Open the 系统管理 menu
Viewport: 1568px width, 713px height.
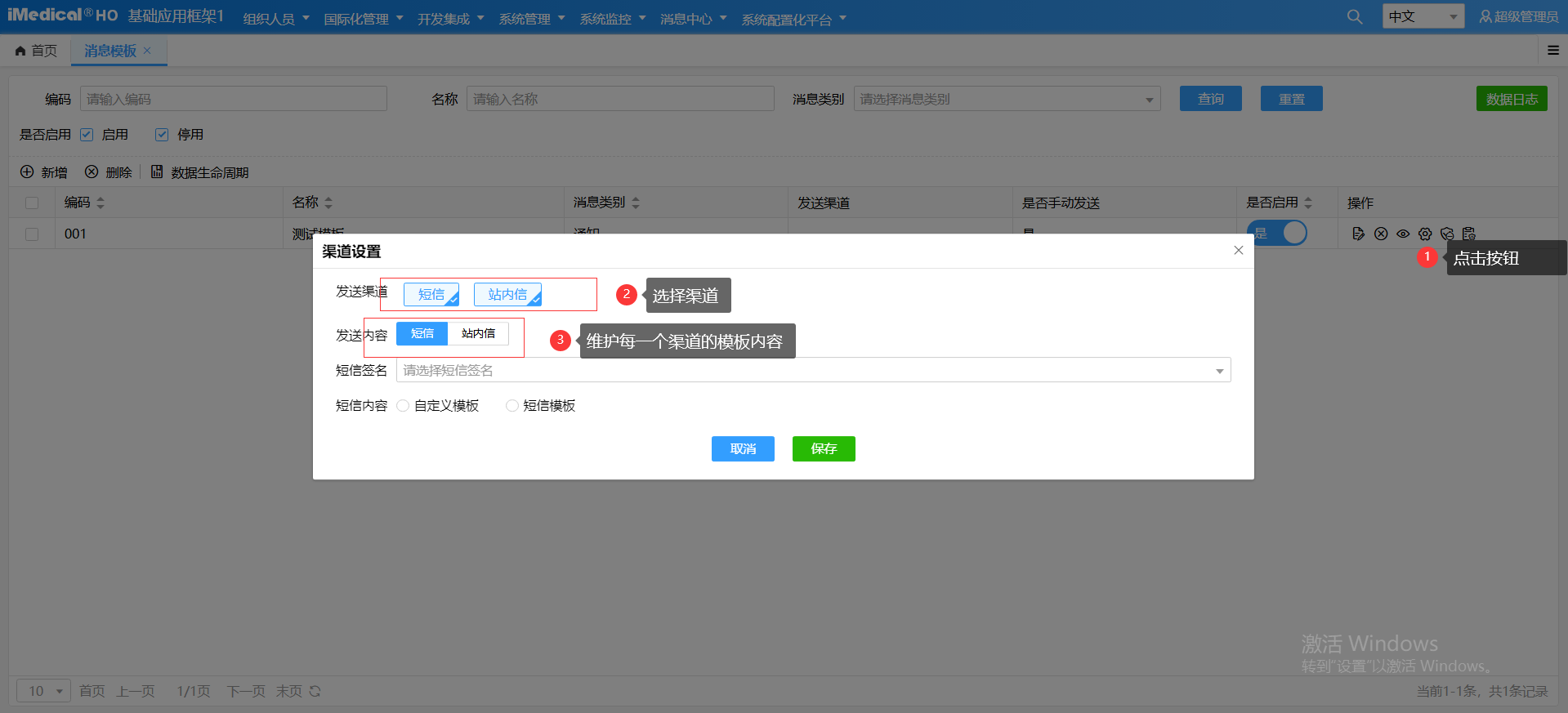[x=531, y=19]
